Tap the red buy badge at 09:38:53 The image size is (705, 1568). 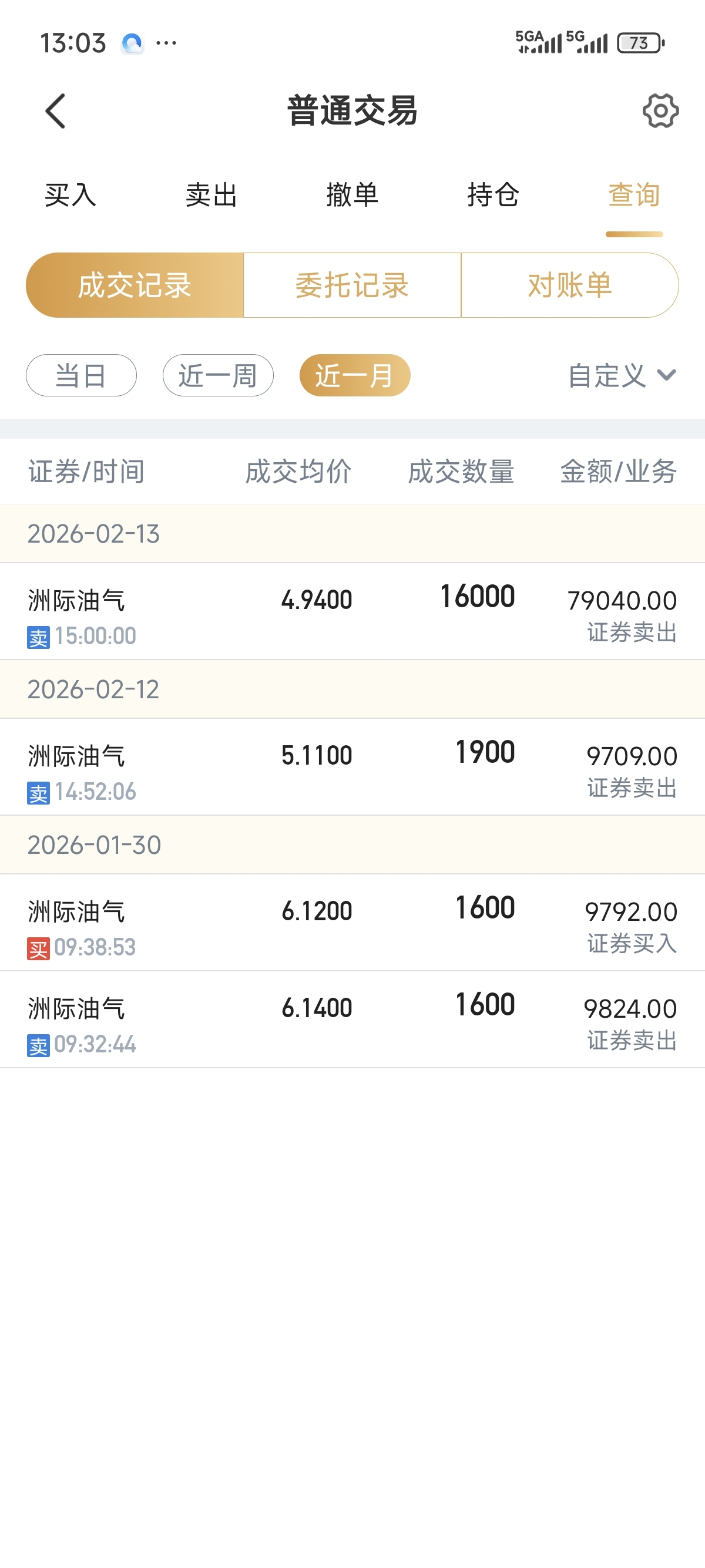pyautogui.click(x=38, y=948)
